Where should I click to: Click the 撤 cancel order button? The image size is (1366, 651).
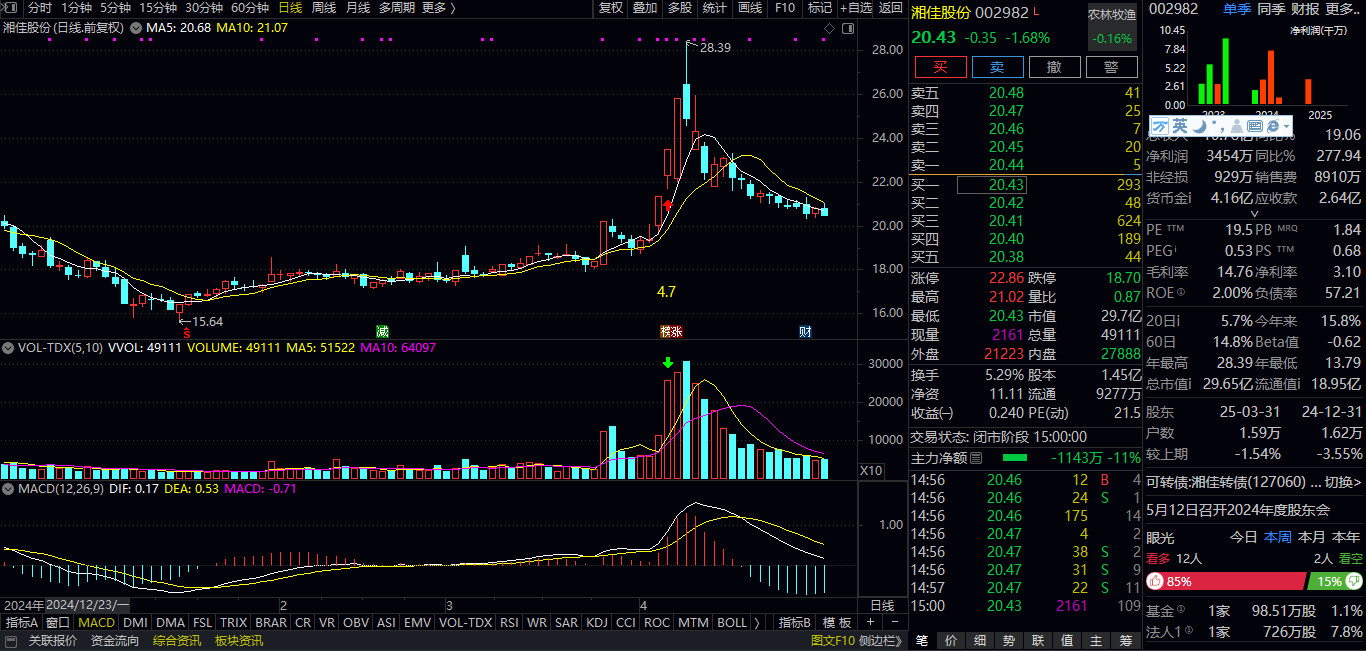click(1054, 67)
